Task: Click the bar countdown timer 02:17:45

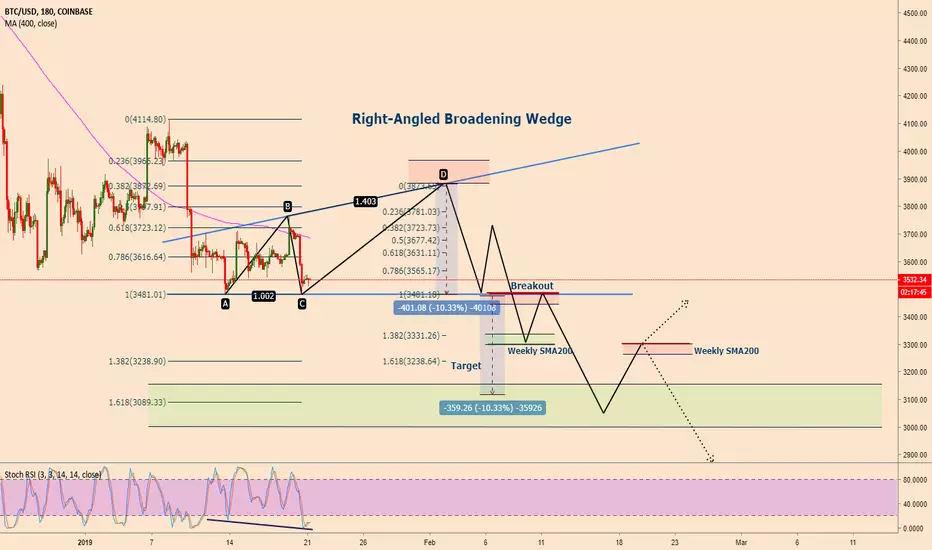Action: coord(914,292)
